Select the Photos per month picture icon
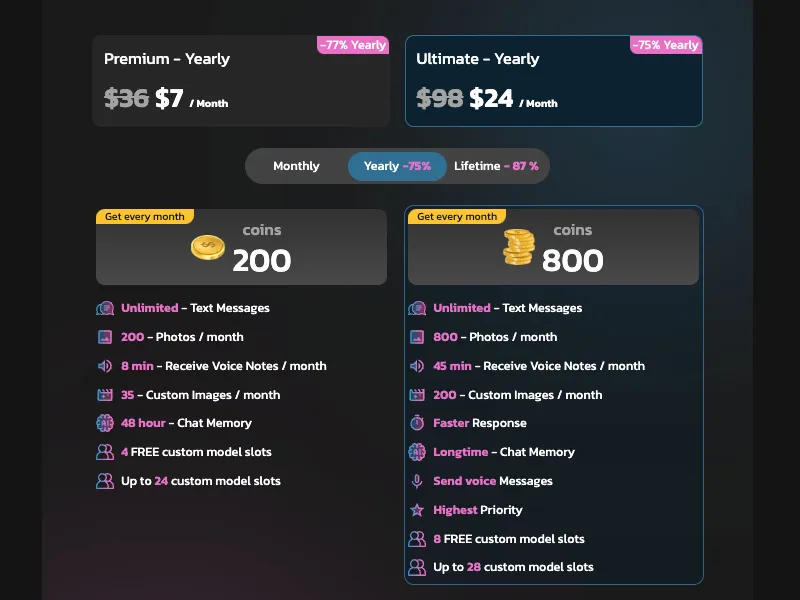The width and height of the screenshot is (800, 600). tap(104, 337)
